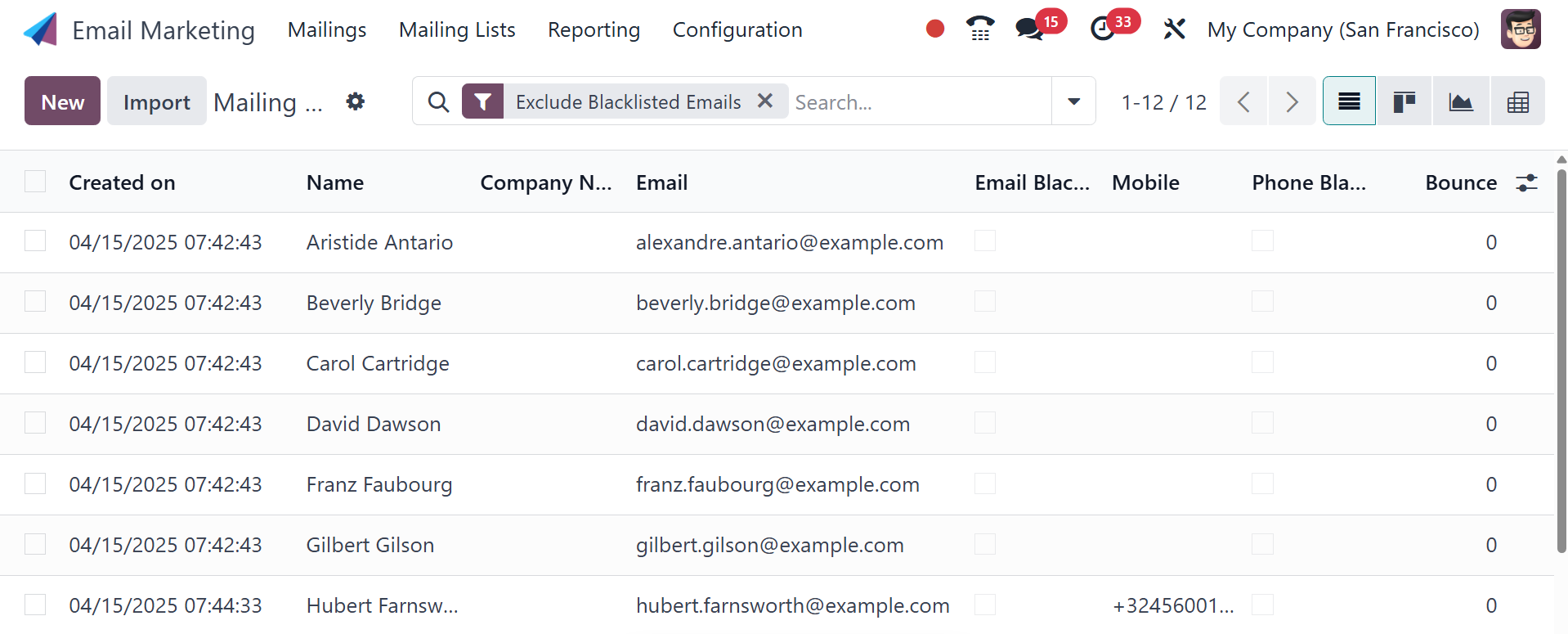Open the Mailing Lists menu
1568x634 pixels.
(x=457, y=30)
